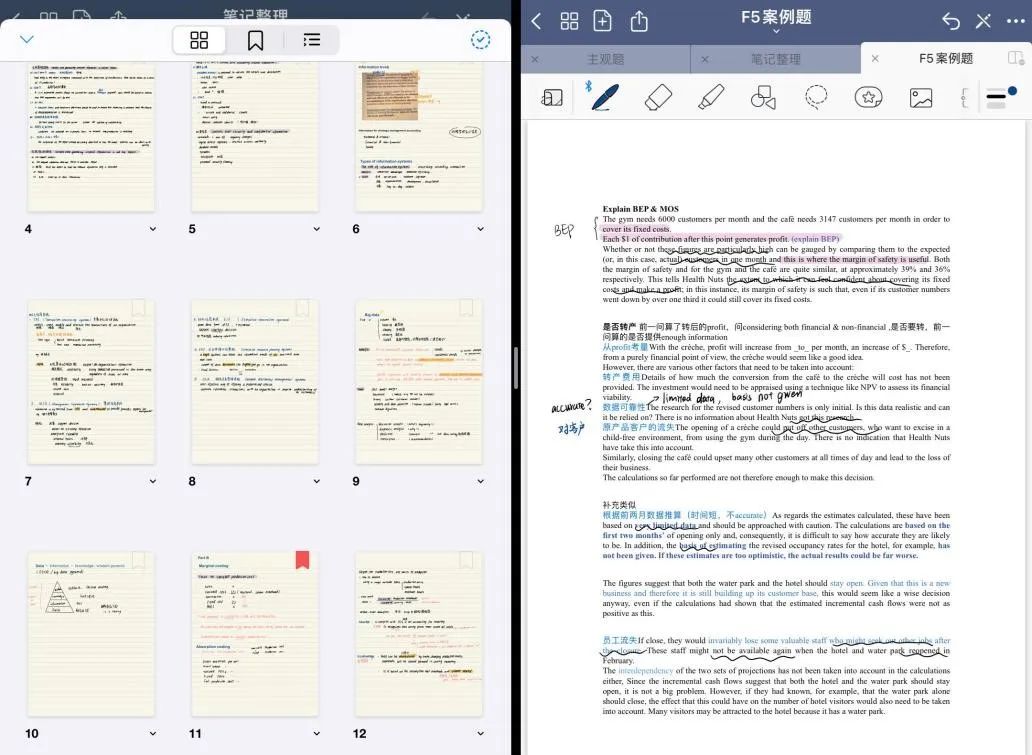Toggle bookmark on page 11 thumbnail

(302, 560)
